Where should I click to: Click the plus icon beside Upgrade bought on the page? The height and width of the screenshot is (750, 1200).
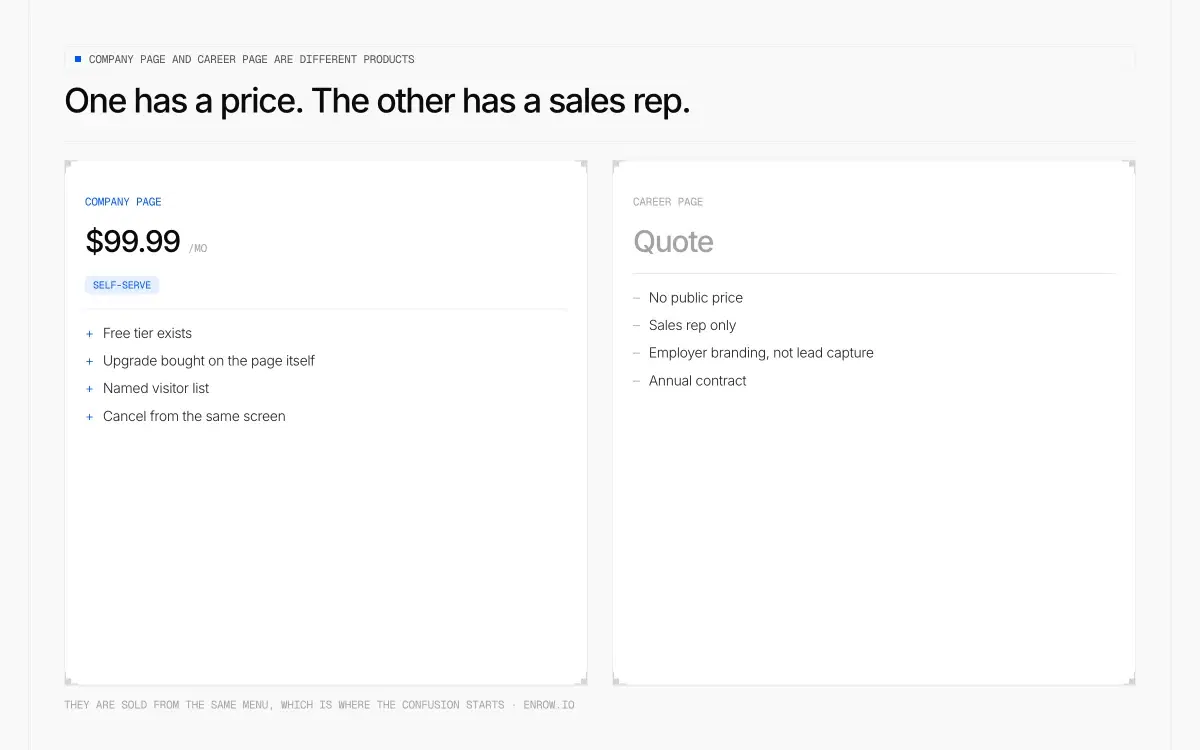(x=90, y=361)
